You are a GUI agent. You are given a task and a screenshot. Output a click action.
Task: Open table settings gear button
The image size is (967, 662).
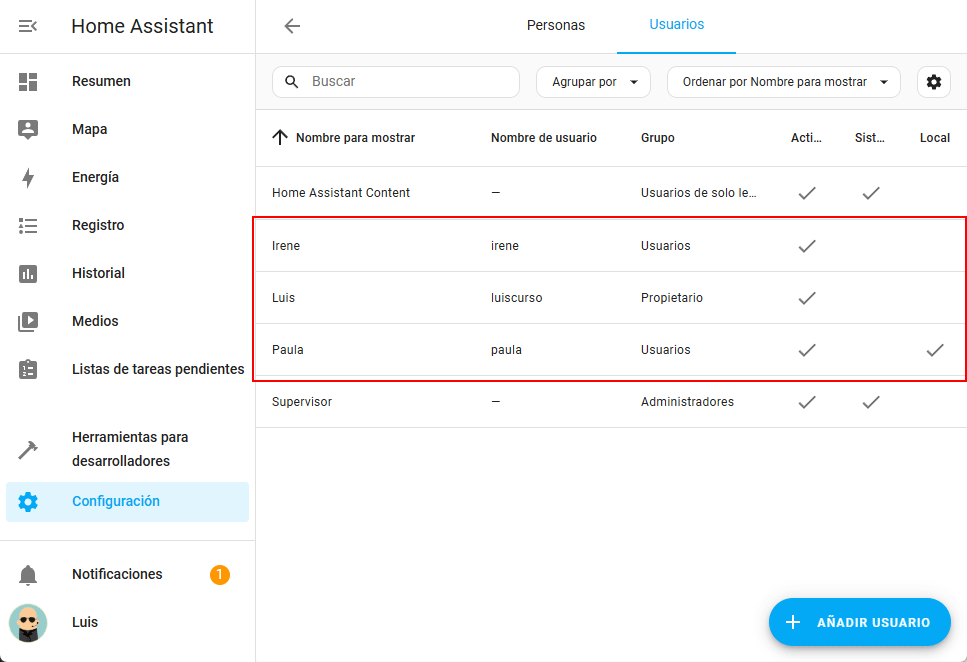933,82
